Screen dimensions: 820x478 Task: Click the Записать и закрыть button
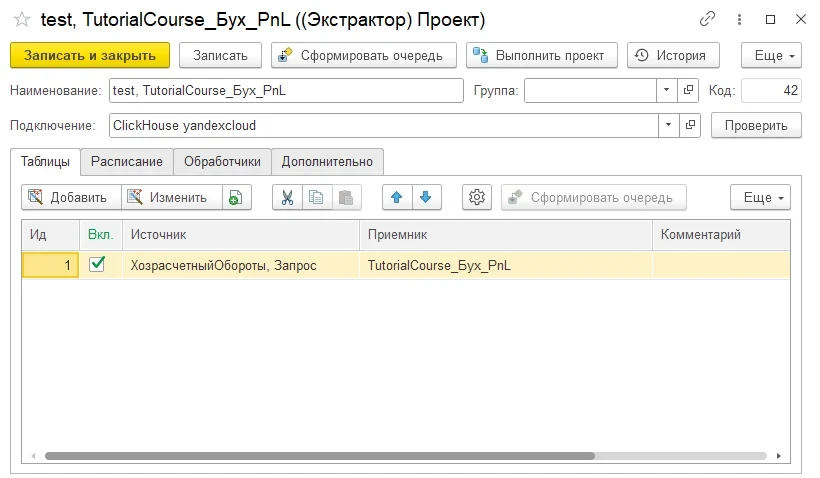pyautogui.click(x=90, y=55)
